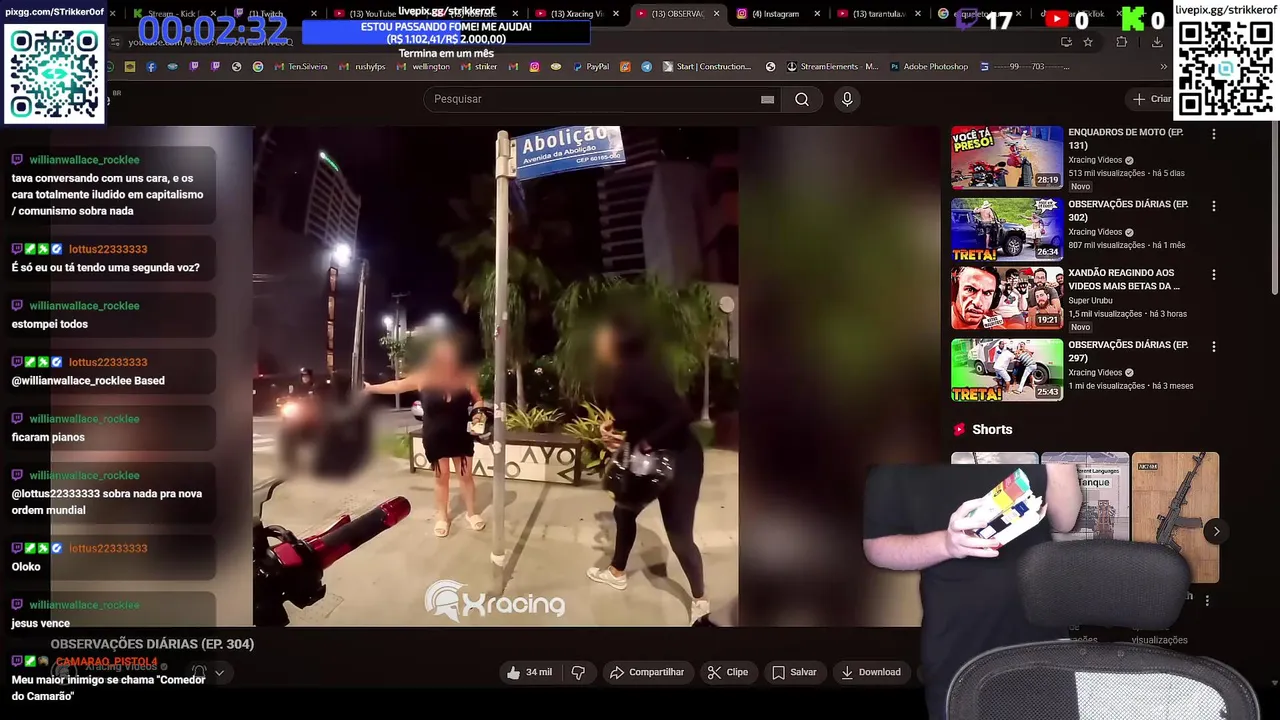Image resolution: width=1280 pixels, height=720 pixels.
Task: Open options for OBSERVAÇÕES DIÁRIAS EP. 297
Action: tap(1214, 346)
